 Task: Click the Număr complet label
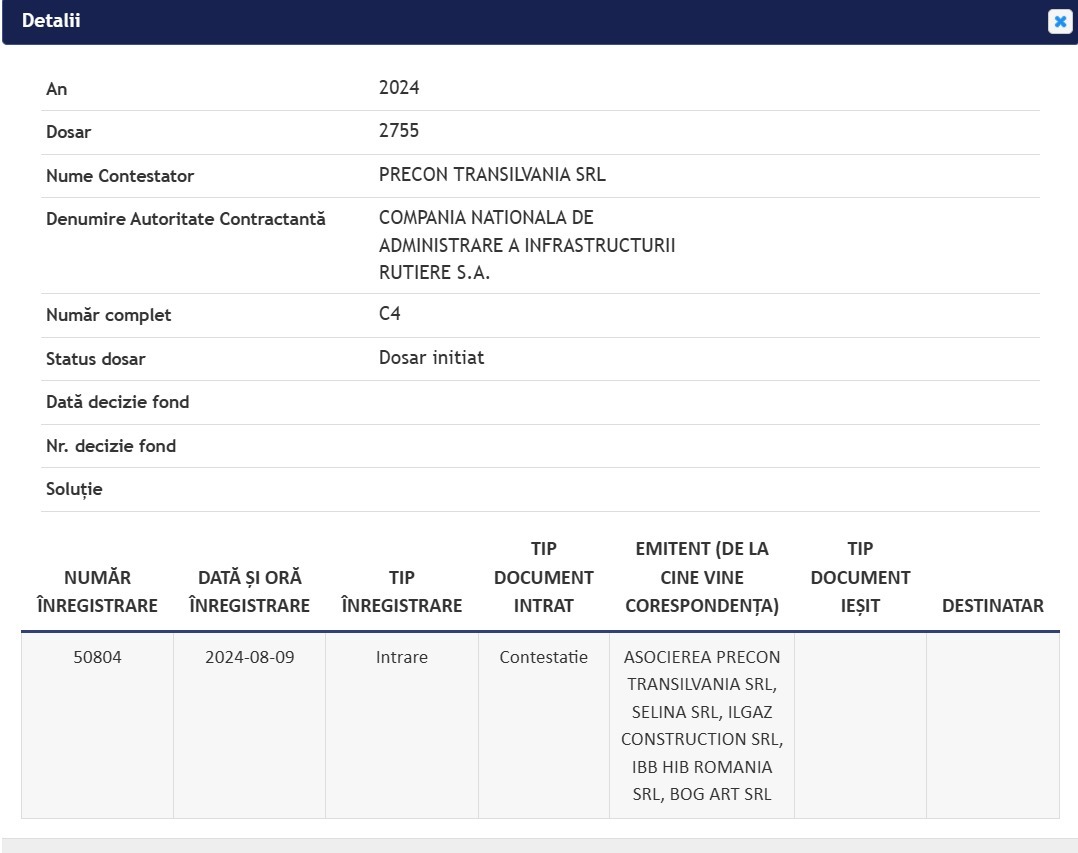pos(109,315)
